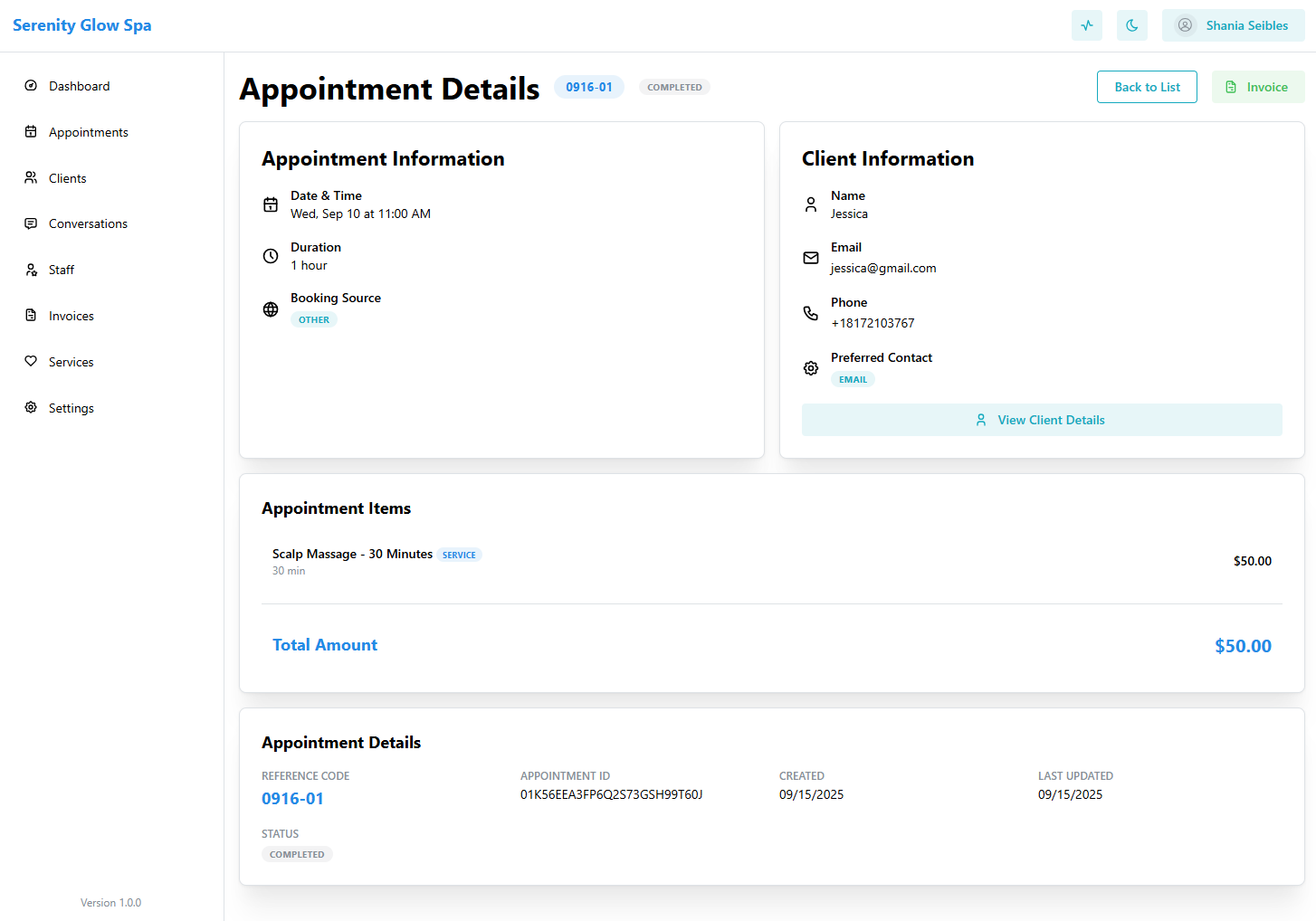Open the Settings menu item
Image resolution: width=1316 pixels, height=921 pixels.
71,408
